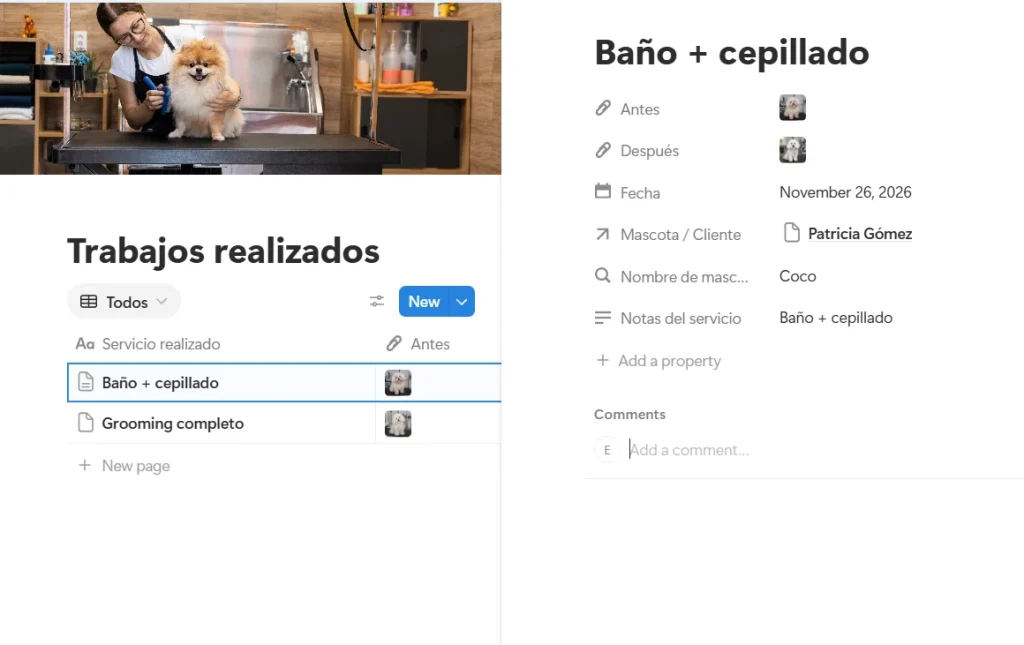
Task: Click the page icon next to Patricia Gómez
Action: [x=792, y=232]
